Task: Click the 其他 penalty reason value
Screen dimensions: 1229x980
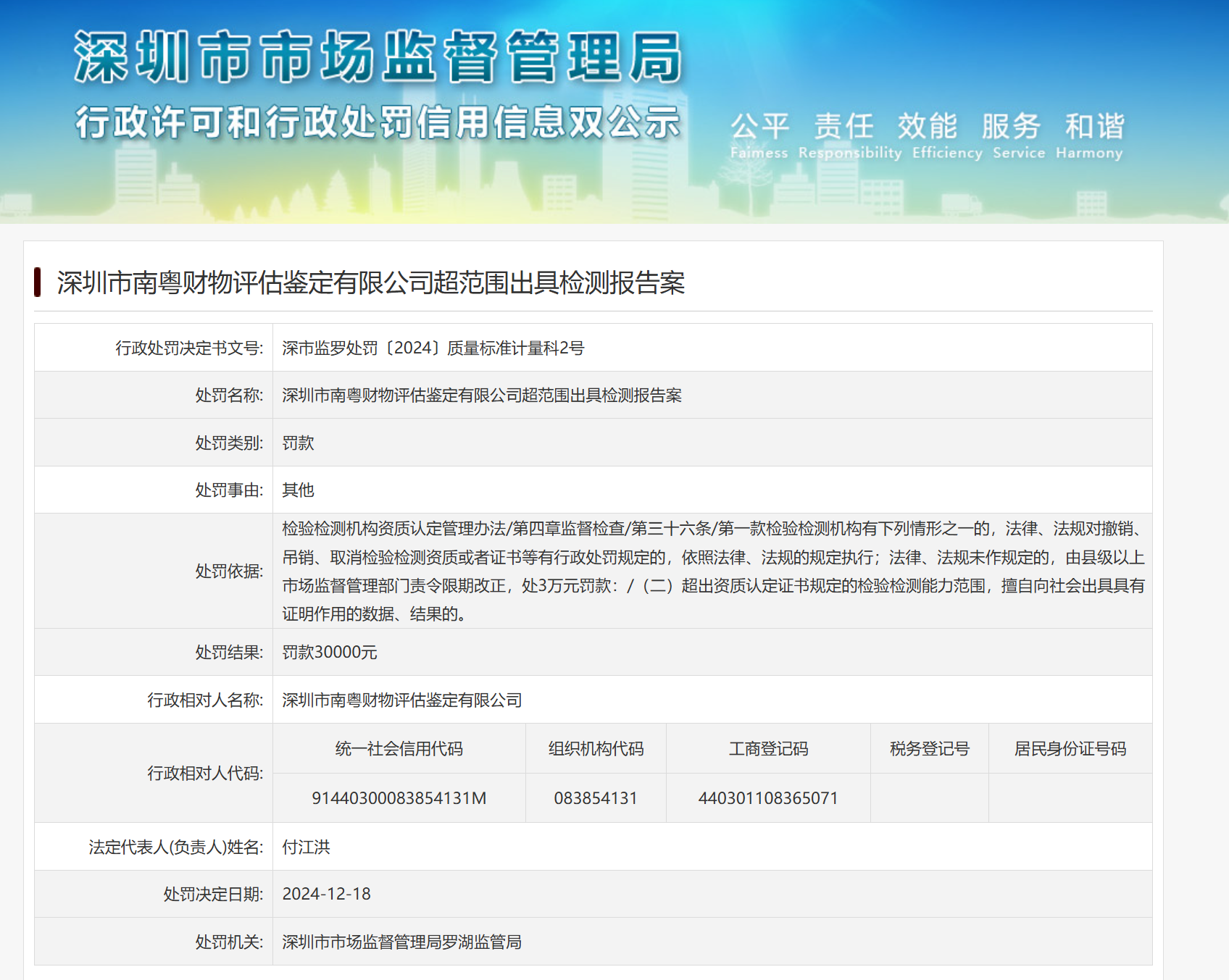Action: (298, 490)
